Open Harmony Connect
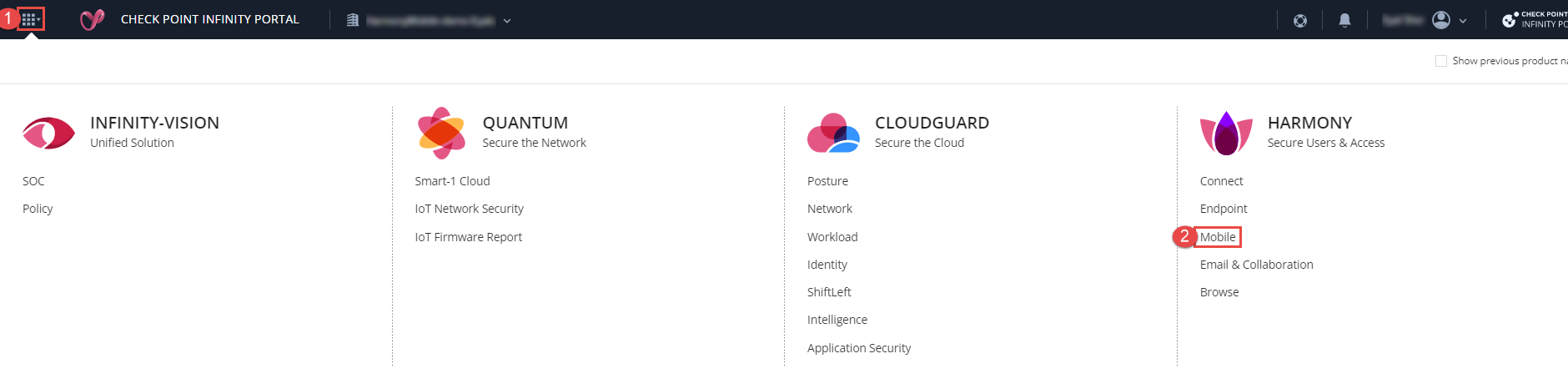This screenshot has height=389, width=1568. (x=1221, y=181)
